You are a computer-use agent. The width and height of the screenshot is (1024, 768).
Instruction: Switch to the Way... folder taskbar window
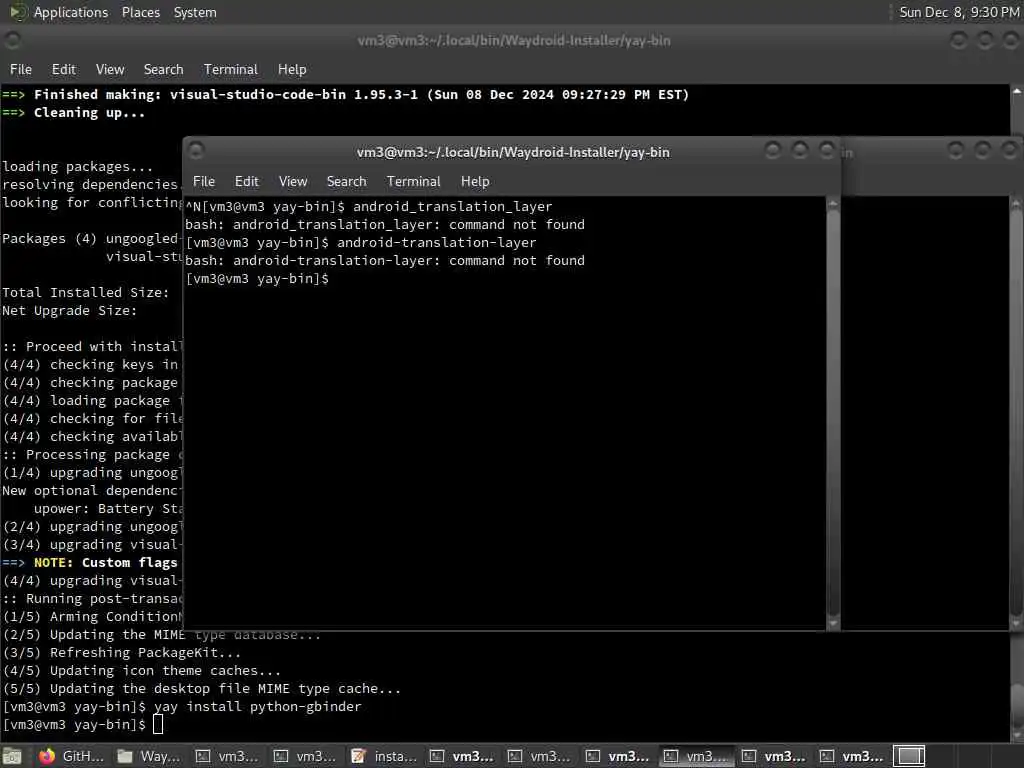click(x=149, y=756)
